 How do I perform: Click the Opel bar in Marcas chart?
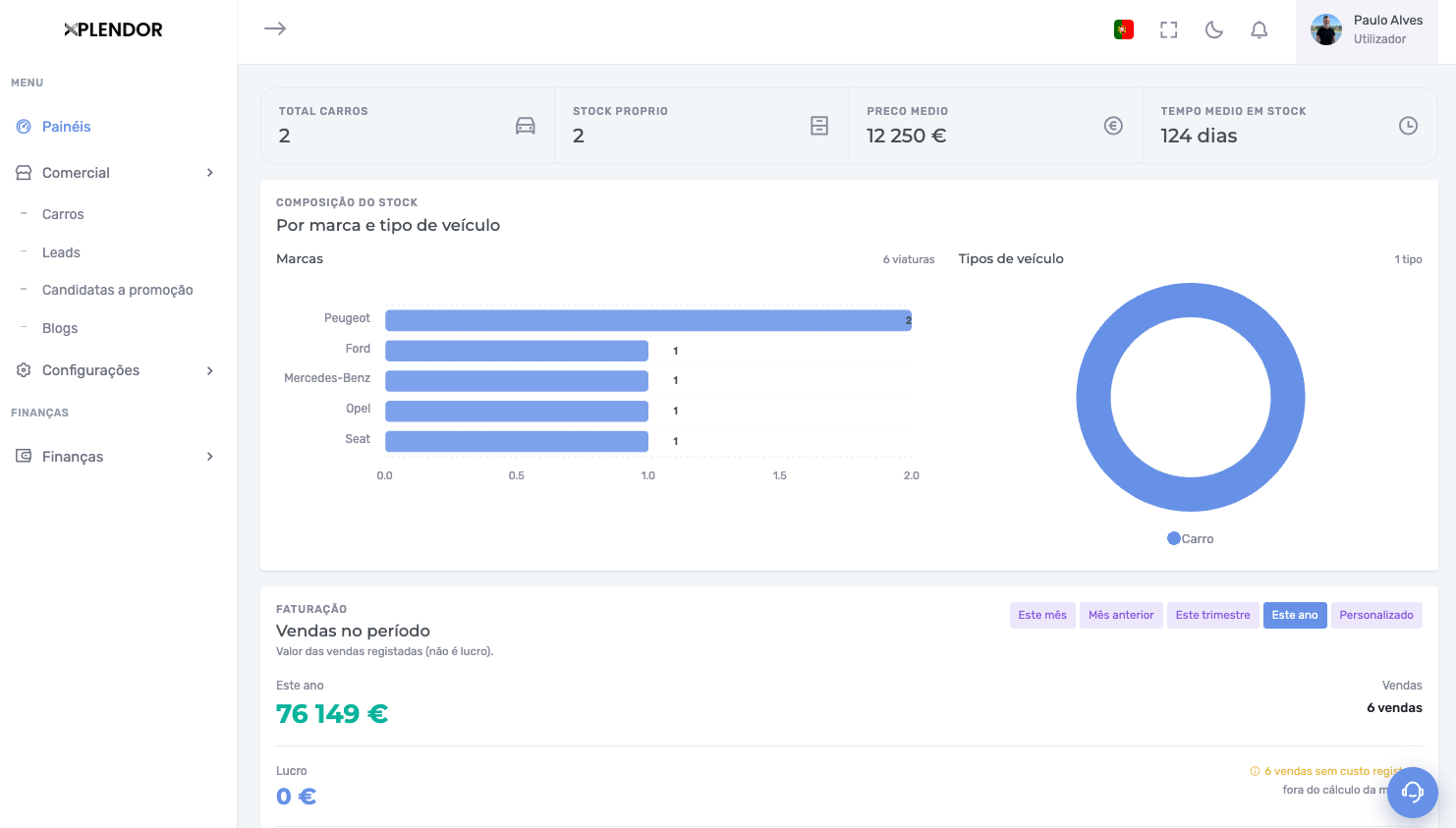(517, 411)
